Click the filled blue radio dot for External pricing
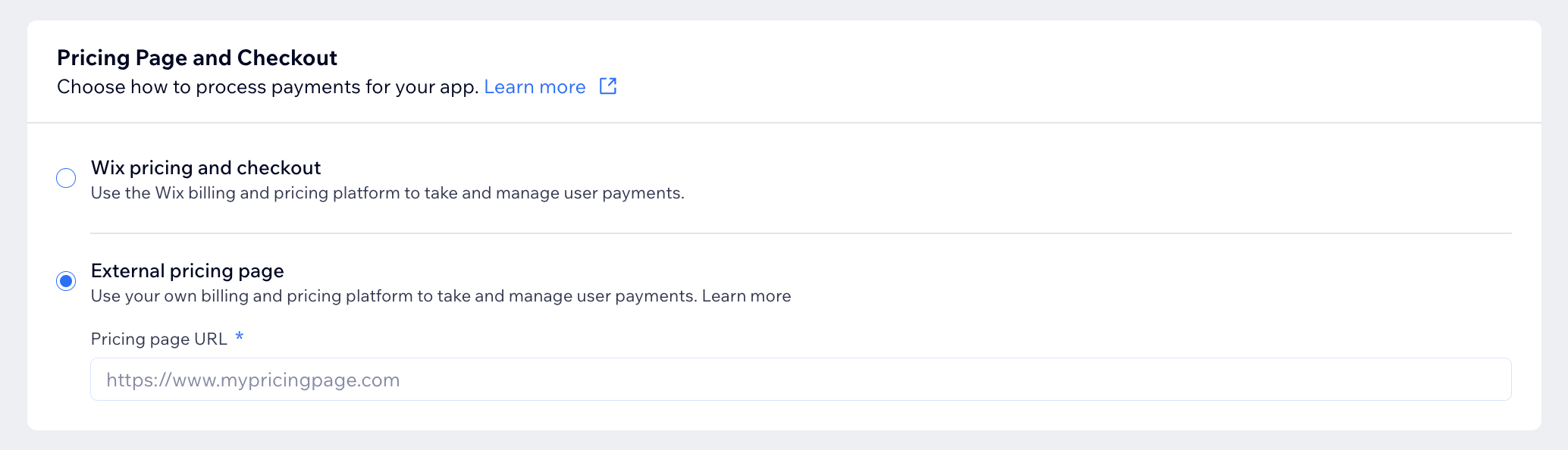 (66, 281)
